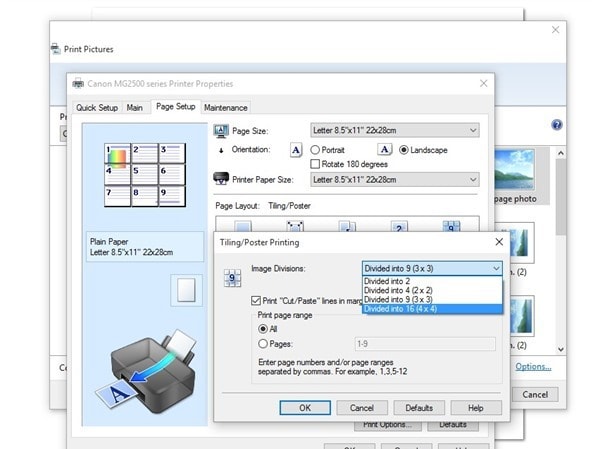Switch to Main tab
Screen dimensions: 600x449
(134, 108)
